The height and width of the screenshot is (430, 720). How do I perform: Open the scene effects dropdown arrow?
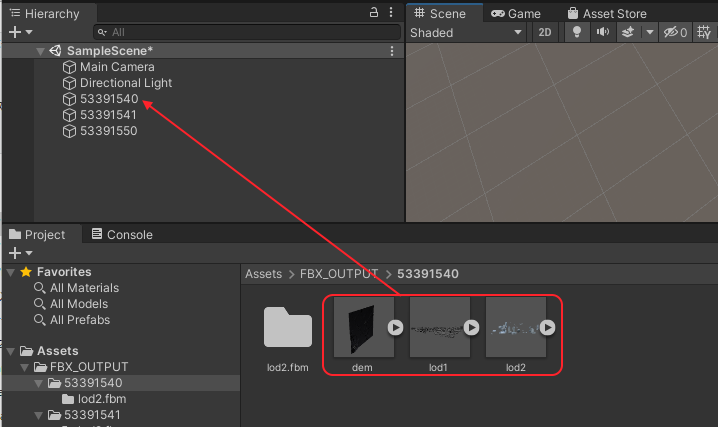coord(649,33)
